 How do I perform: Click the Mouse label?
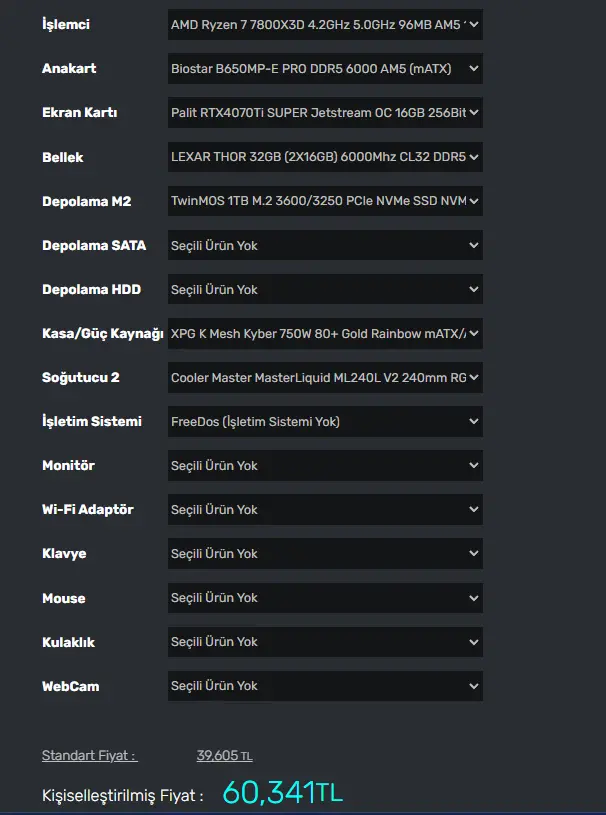[63, 598]
